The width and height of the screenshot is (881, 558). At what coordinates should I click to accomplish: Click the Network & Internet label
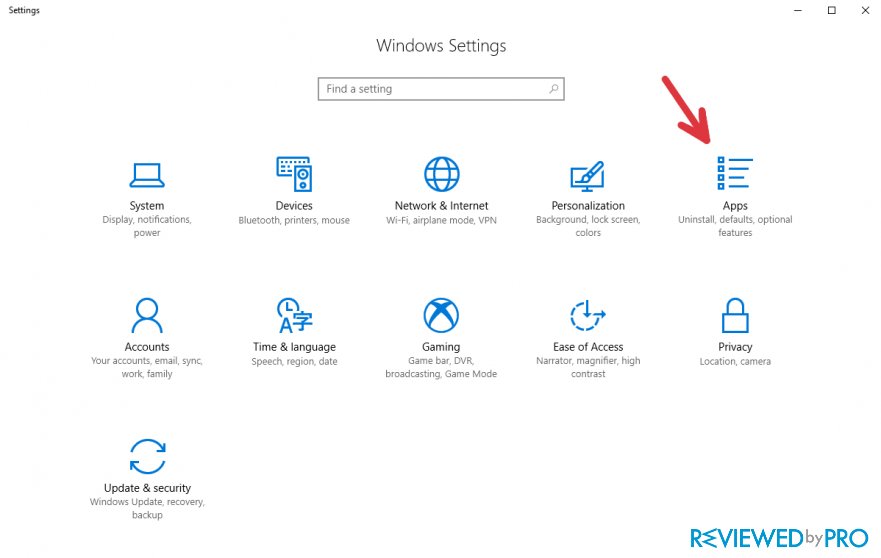[x=441, y=206]
